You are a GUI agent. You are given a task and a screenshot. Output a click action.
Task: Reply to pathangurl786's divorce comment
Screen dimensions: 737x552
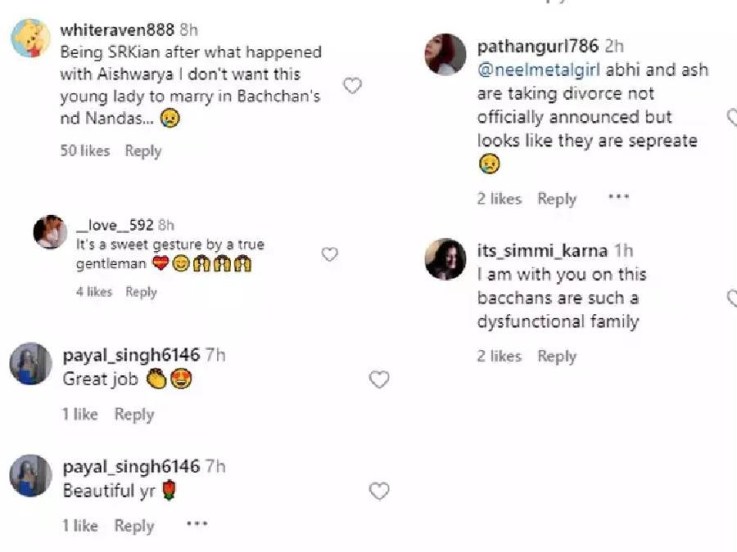[x=557, y=199]
